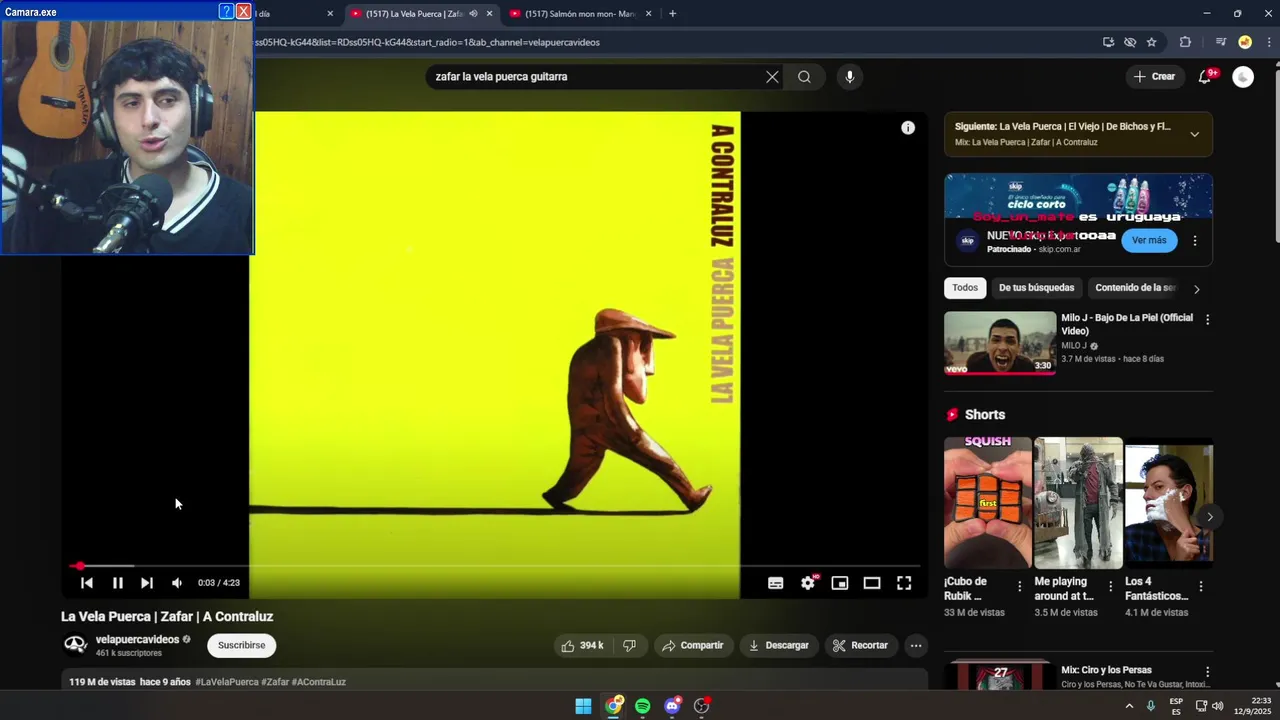Open the Milo J video thumbnail
Image resolution: width=1280 pixels, height=720 pixels.
[1000, 343]
